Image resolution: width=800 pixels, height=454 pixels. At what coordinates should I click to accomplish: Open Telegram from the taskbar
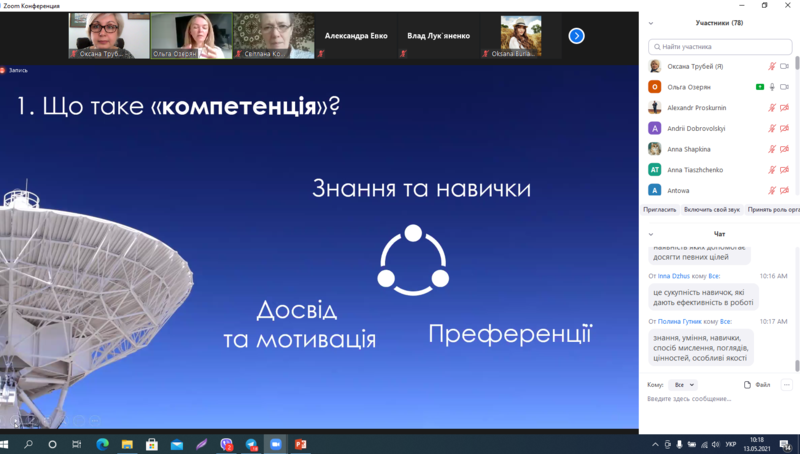(251, 444)
